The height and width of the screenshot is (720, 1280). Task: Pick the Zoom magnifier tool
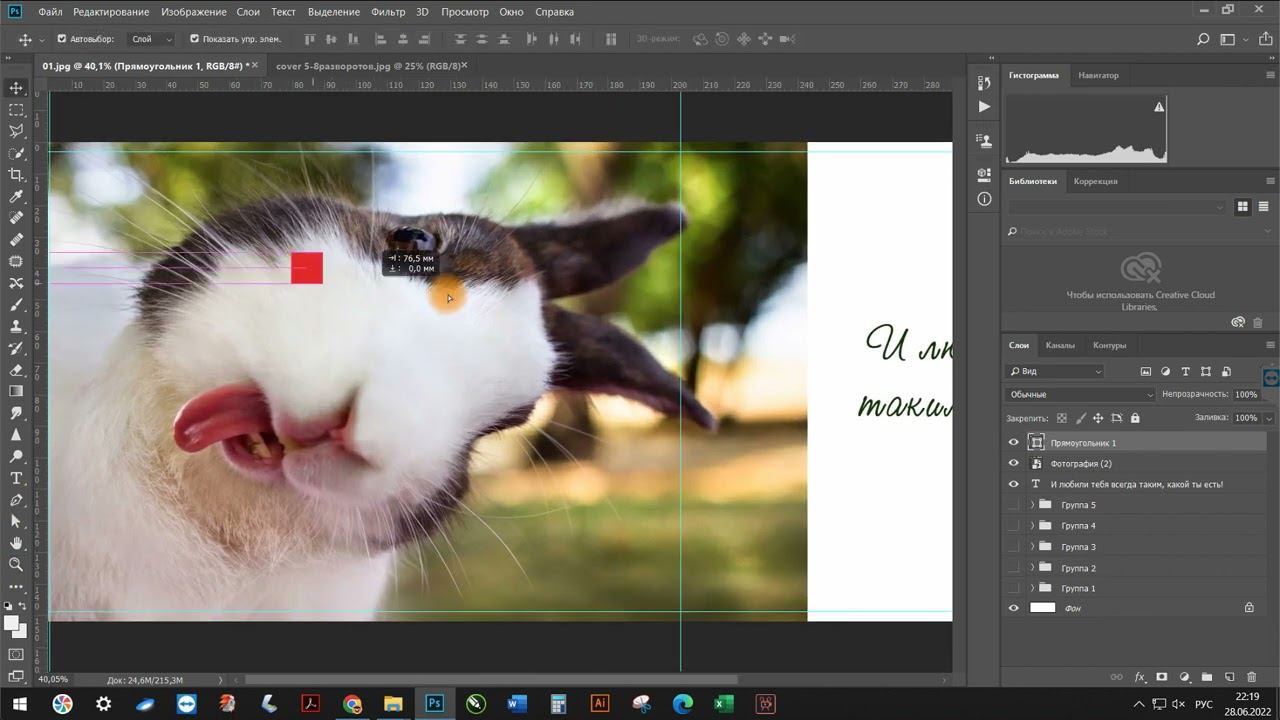tap(16, 565)
